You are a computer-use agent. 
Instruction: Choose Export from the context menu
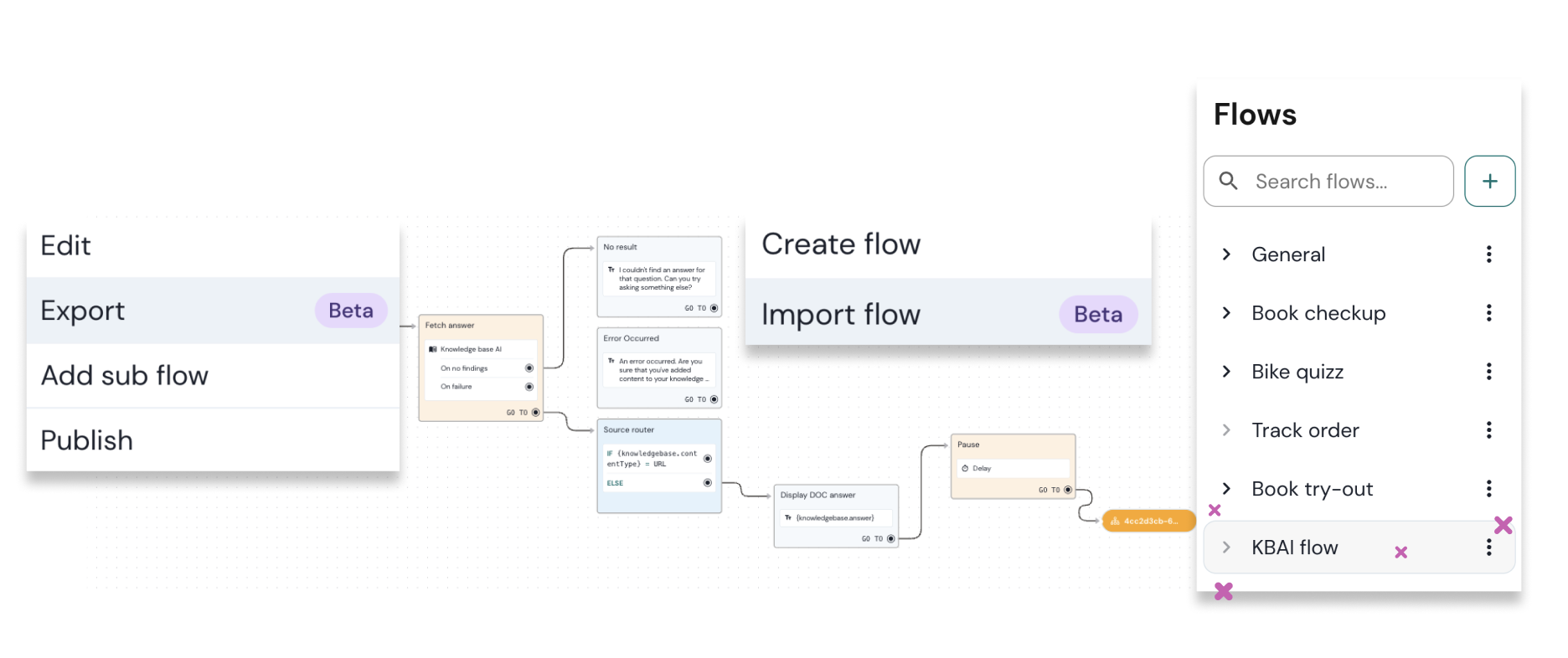tap(83, 311)
